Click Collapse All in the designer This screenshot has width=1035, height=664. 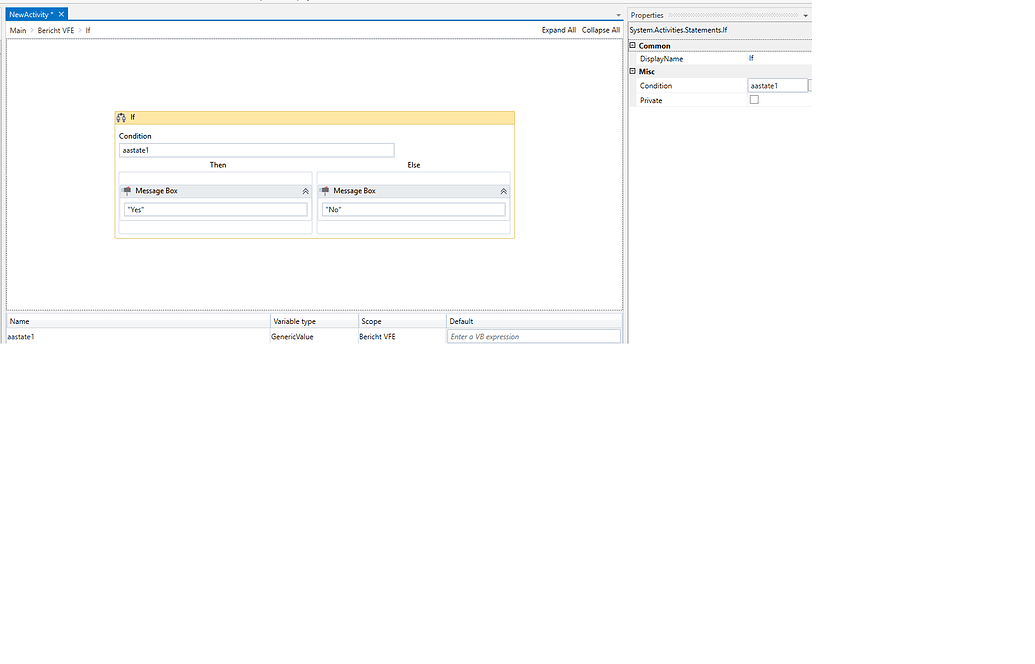click(600, 30)
